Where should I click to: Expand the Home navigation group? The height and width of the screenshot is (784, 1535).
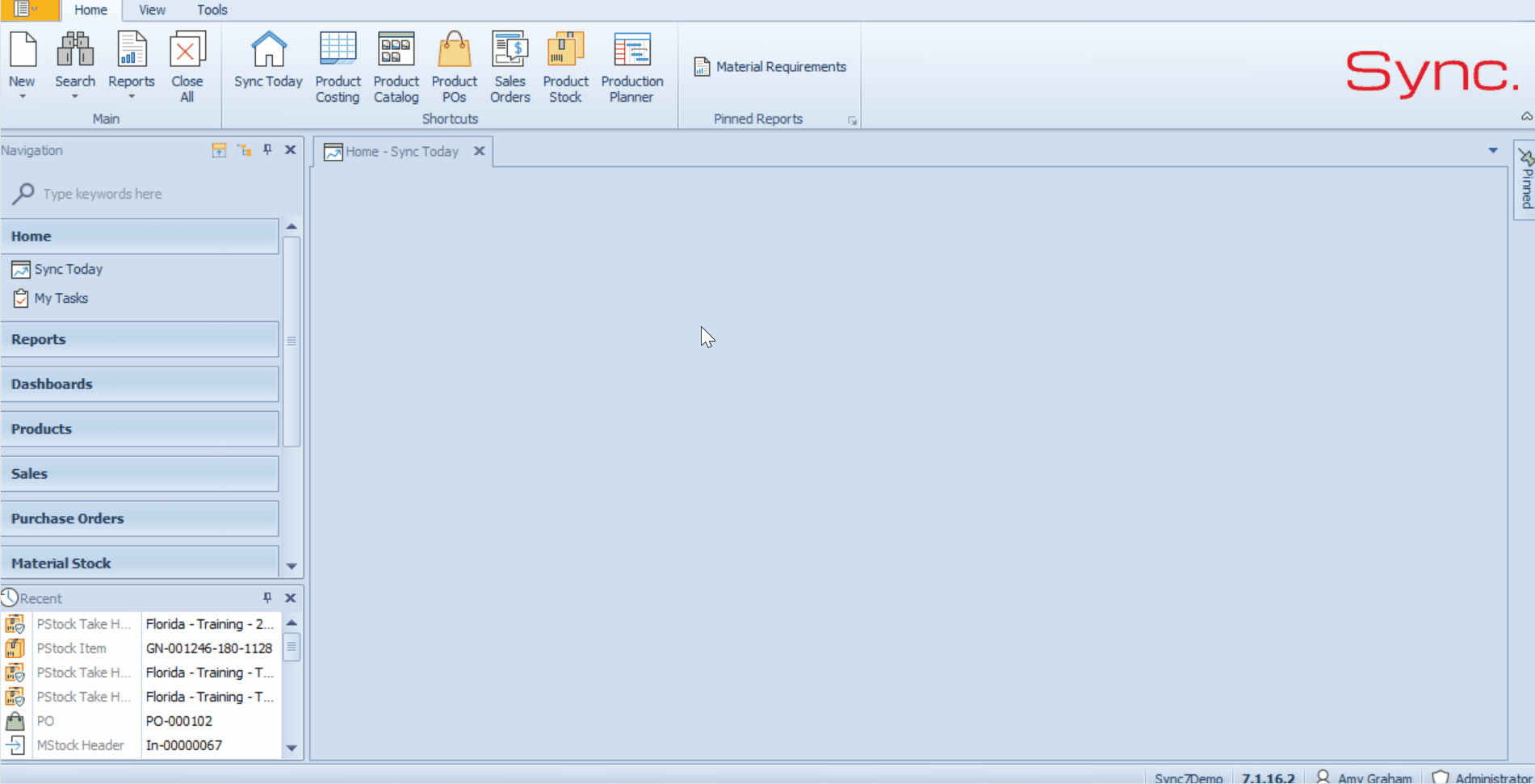coord(140,237)
